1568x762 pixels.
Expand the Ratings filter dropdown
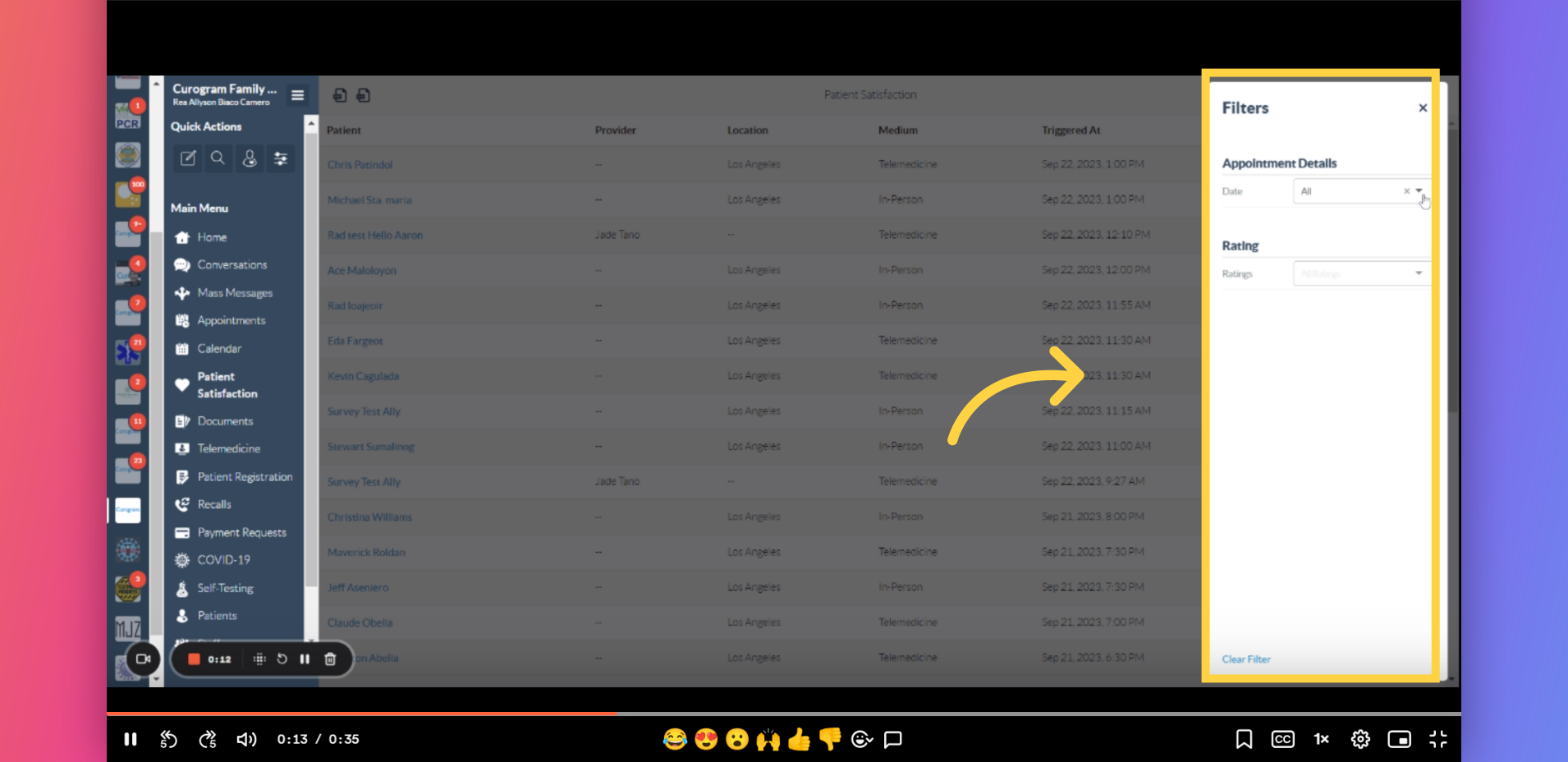click(1418, 273)
